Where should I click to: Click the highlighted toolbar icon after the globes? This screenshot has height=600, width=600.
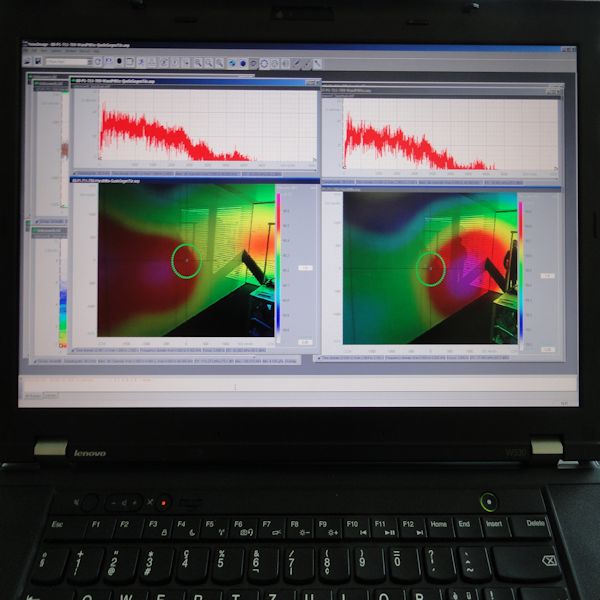click(253, 63)
